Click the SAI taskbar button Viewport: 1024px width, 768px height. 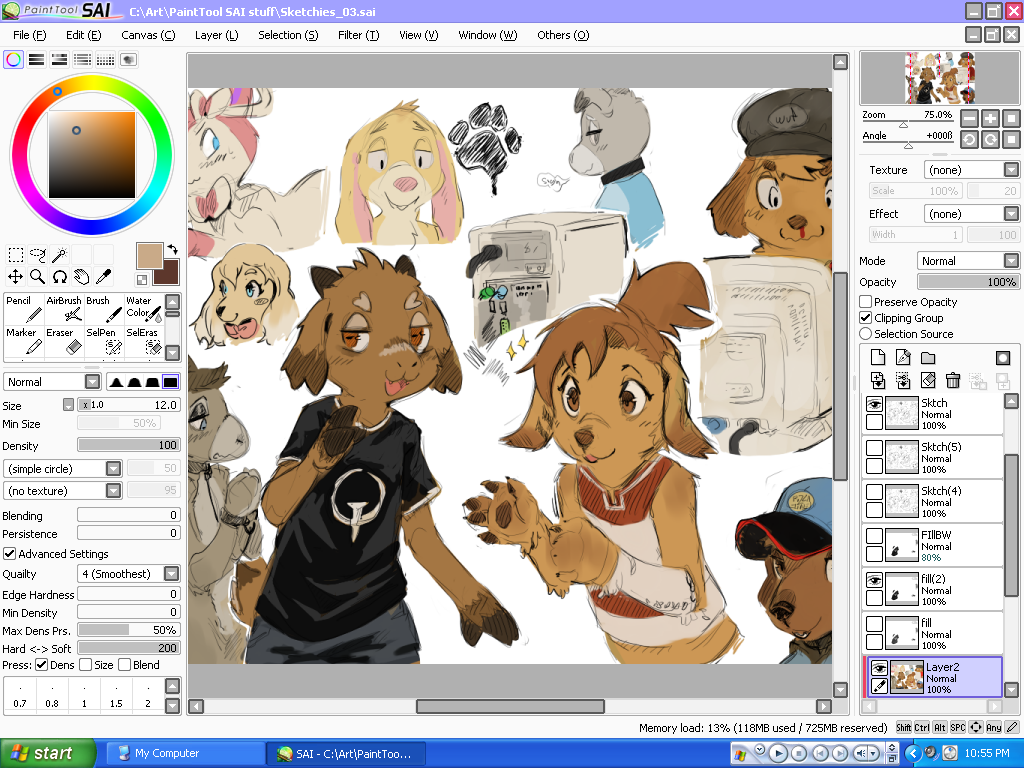[x=347, y=754]
